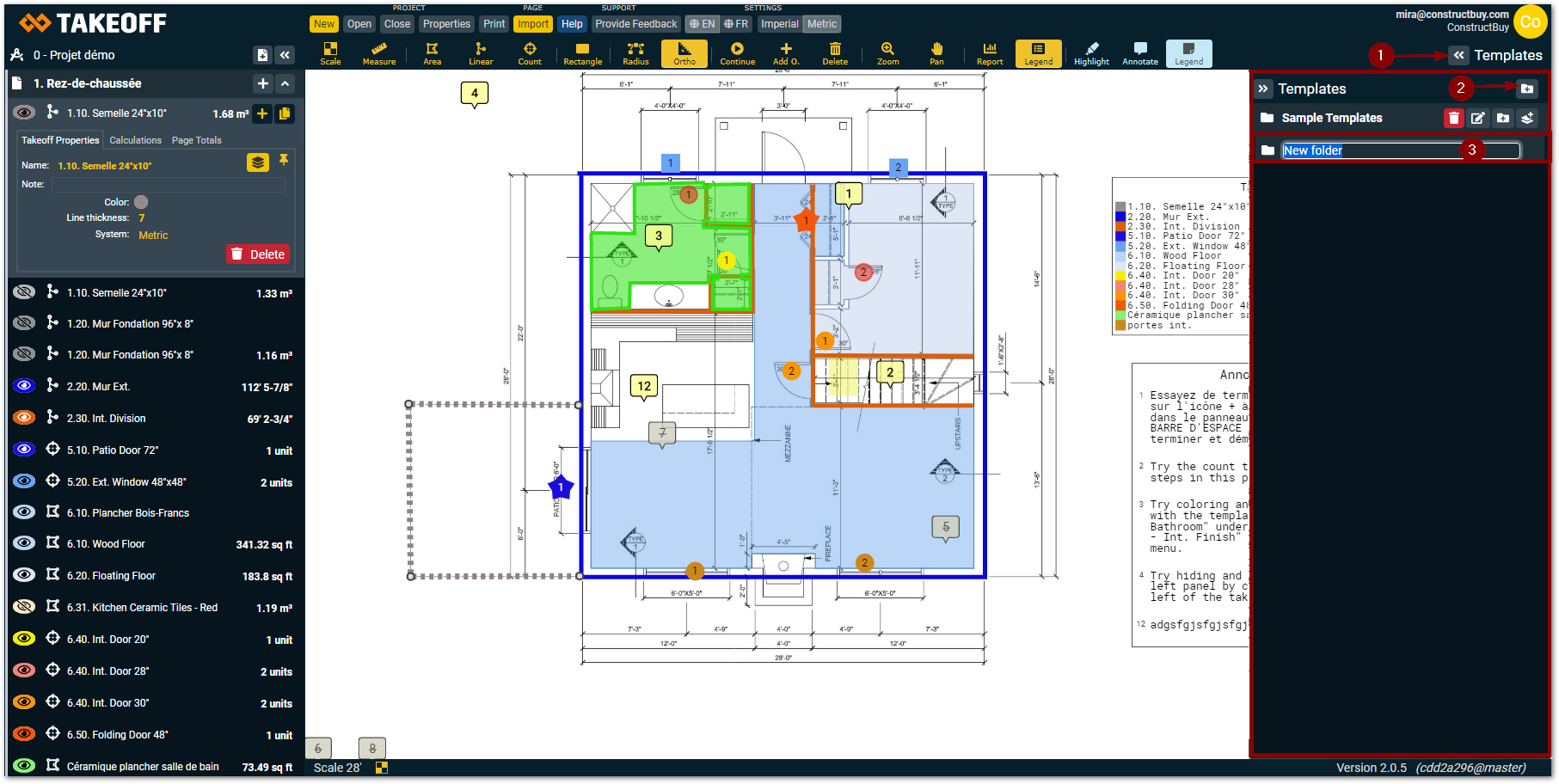Hide the 2.20. Mur Ext. takeoff
Screen dimensions: 1559x784
(x=24, y=387)
